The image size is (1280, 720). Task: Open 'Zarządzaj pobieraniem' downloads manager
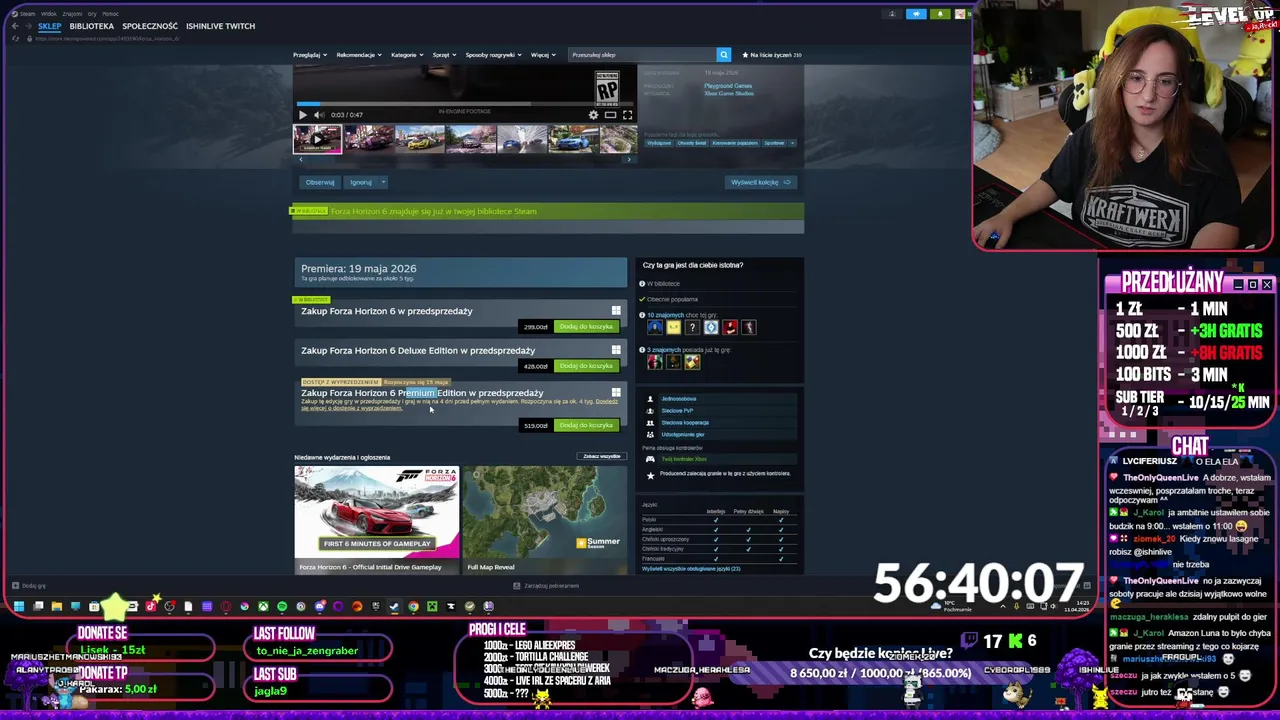548,586
